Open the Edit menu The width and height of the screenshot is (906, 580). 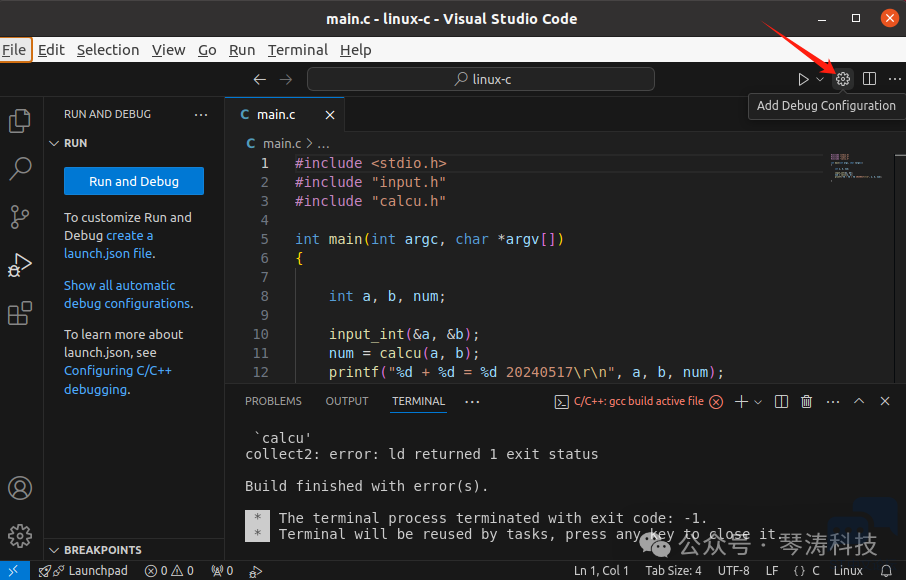click(x=51, y=50)
